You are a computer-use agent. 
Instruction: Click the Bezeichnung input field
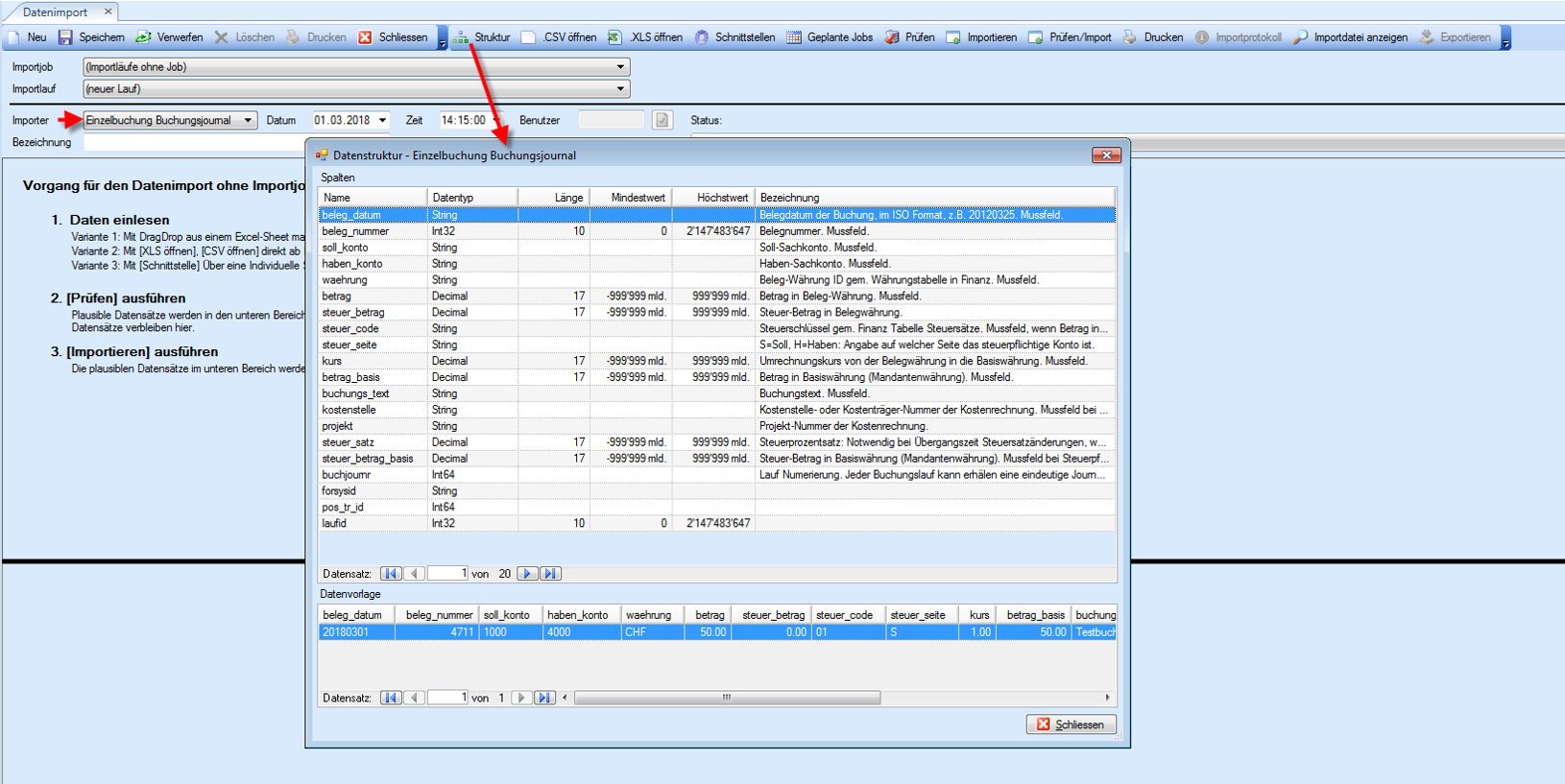(x=192, y=143)
